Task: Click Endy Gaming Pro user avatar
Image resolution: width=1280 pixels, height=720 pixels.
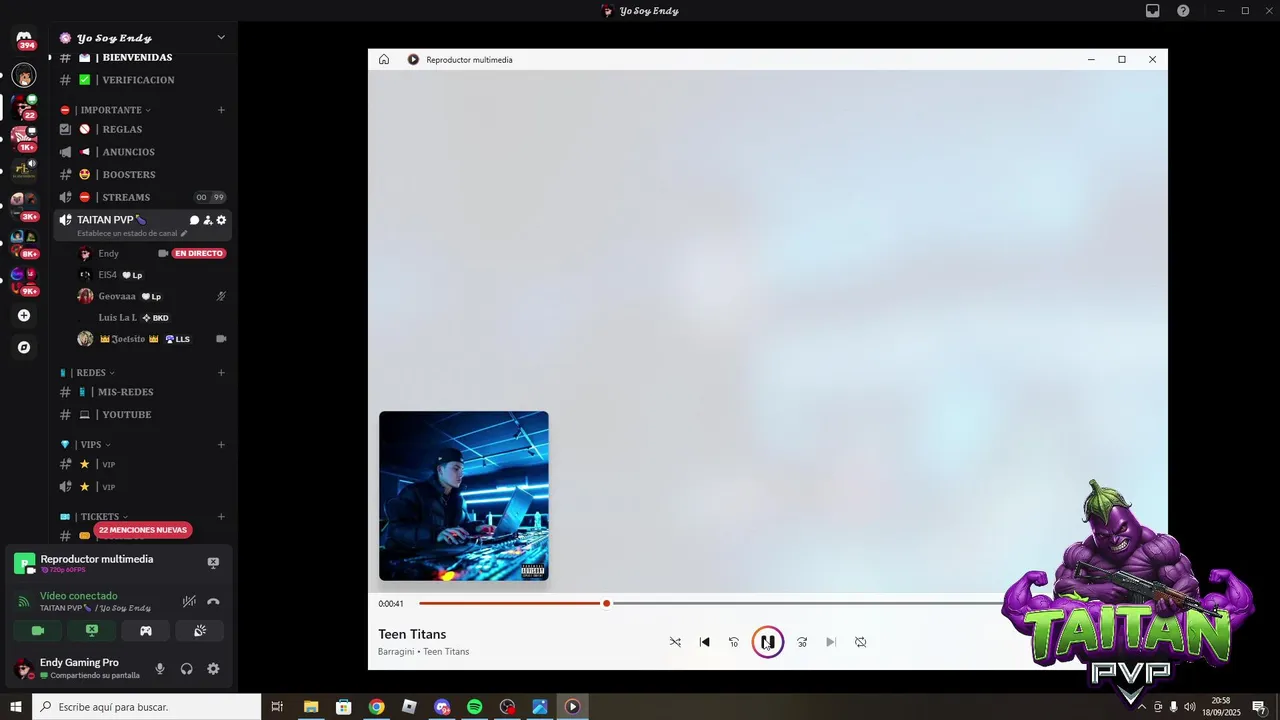Action: [x=23, y=669]
